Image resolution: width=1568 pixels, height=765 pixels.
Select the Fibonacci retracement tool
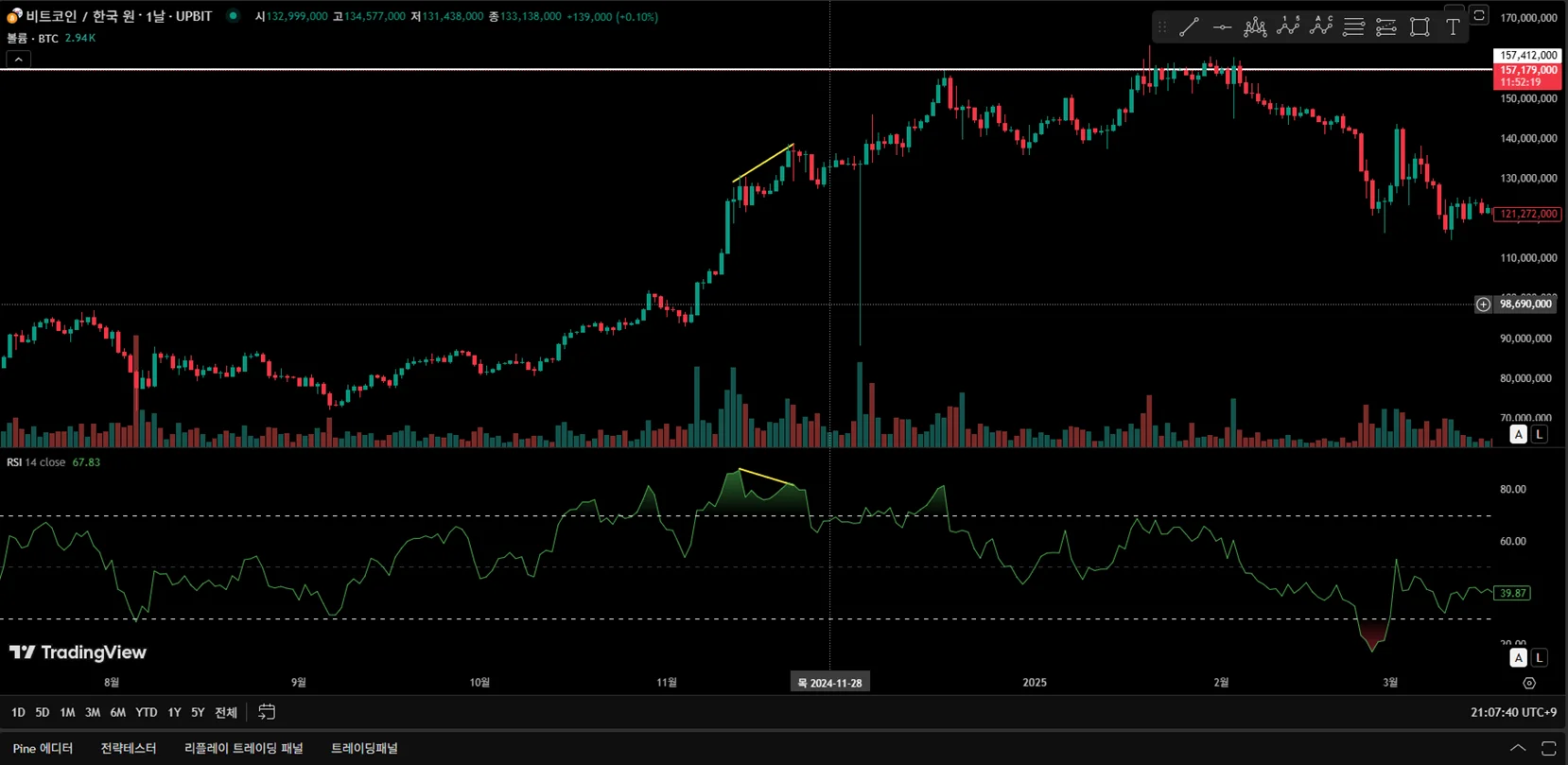(1354, 27)
